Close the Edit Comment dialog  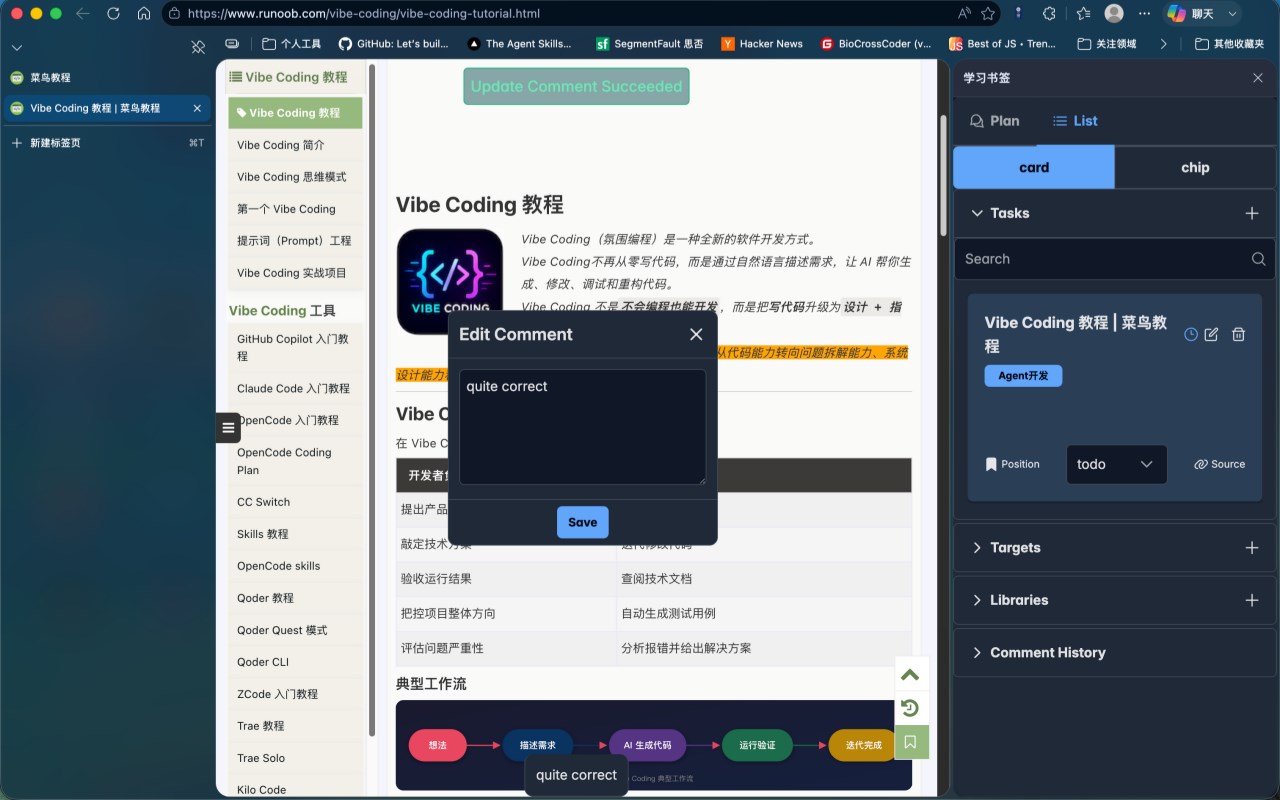tap(696, 334)
